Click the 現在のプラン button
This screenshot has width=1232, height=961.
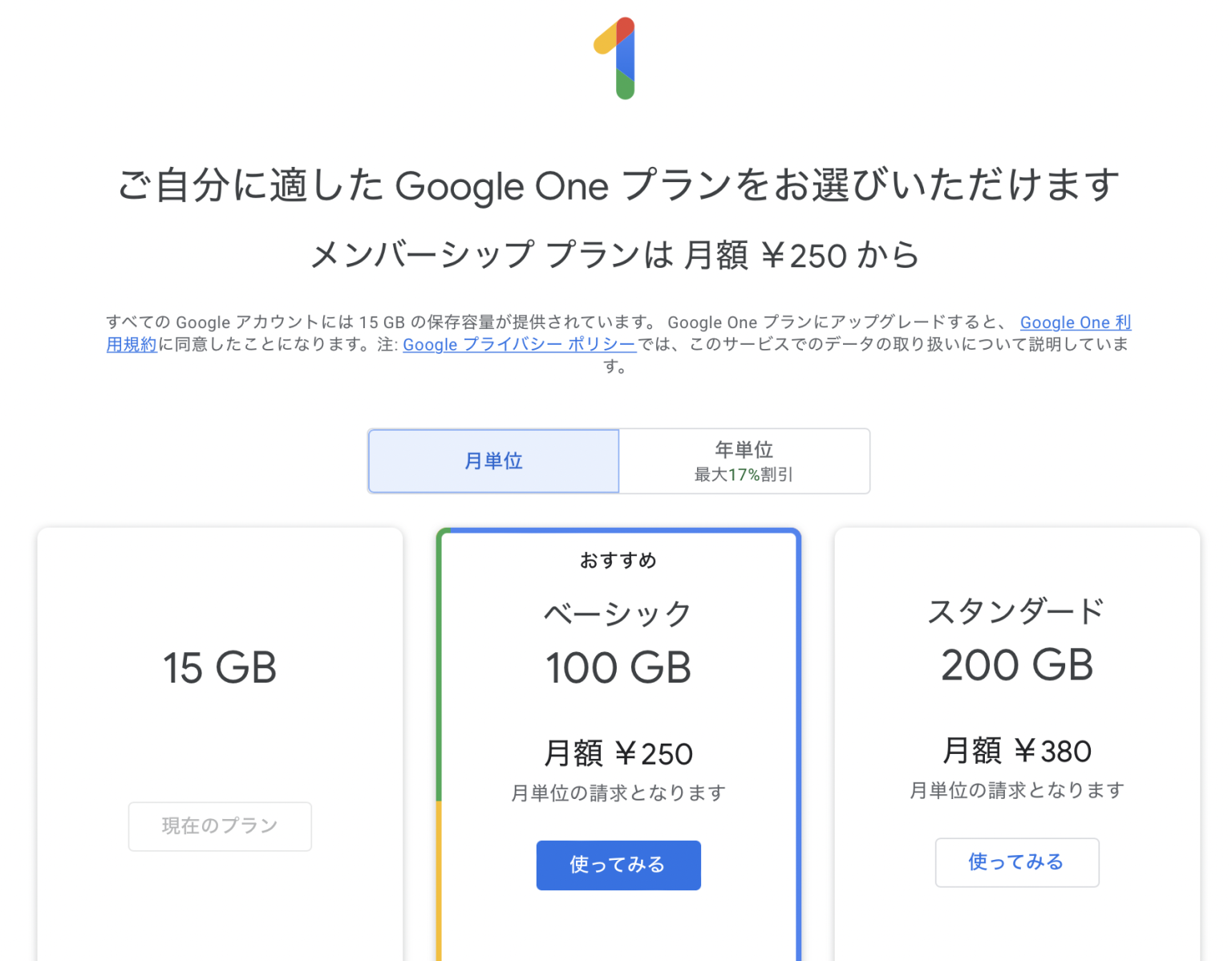[219, 826]
